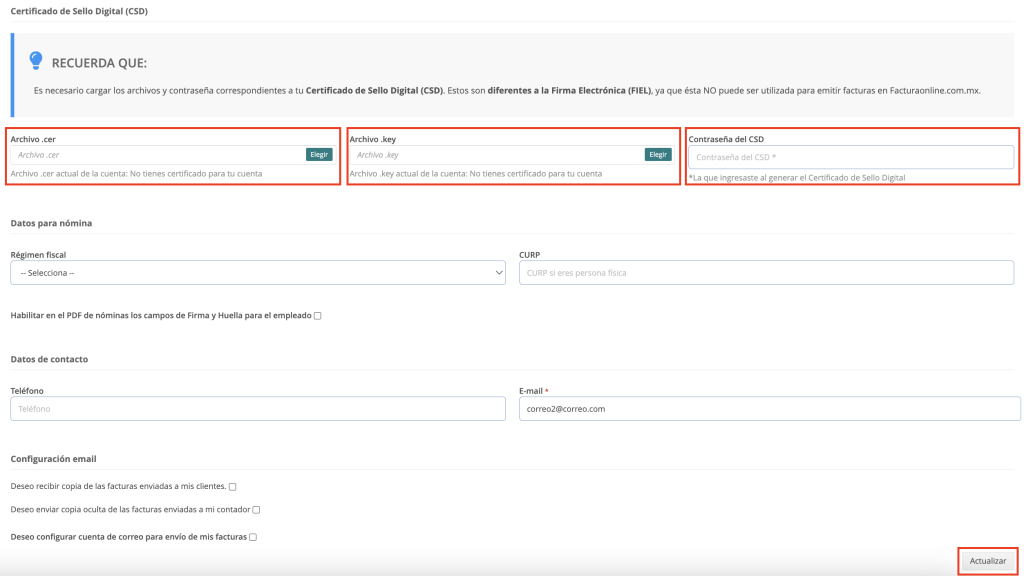Select the Teléfono input box
Screen dimensions: 1024x576
[x=258, y=409]
